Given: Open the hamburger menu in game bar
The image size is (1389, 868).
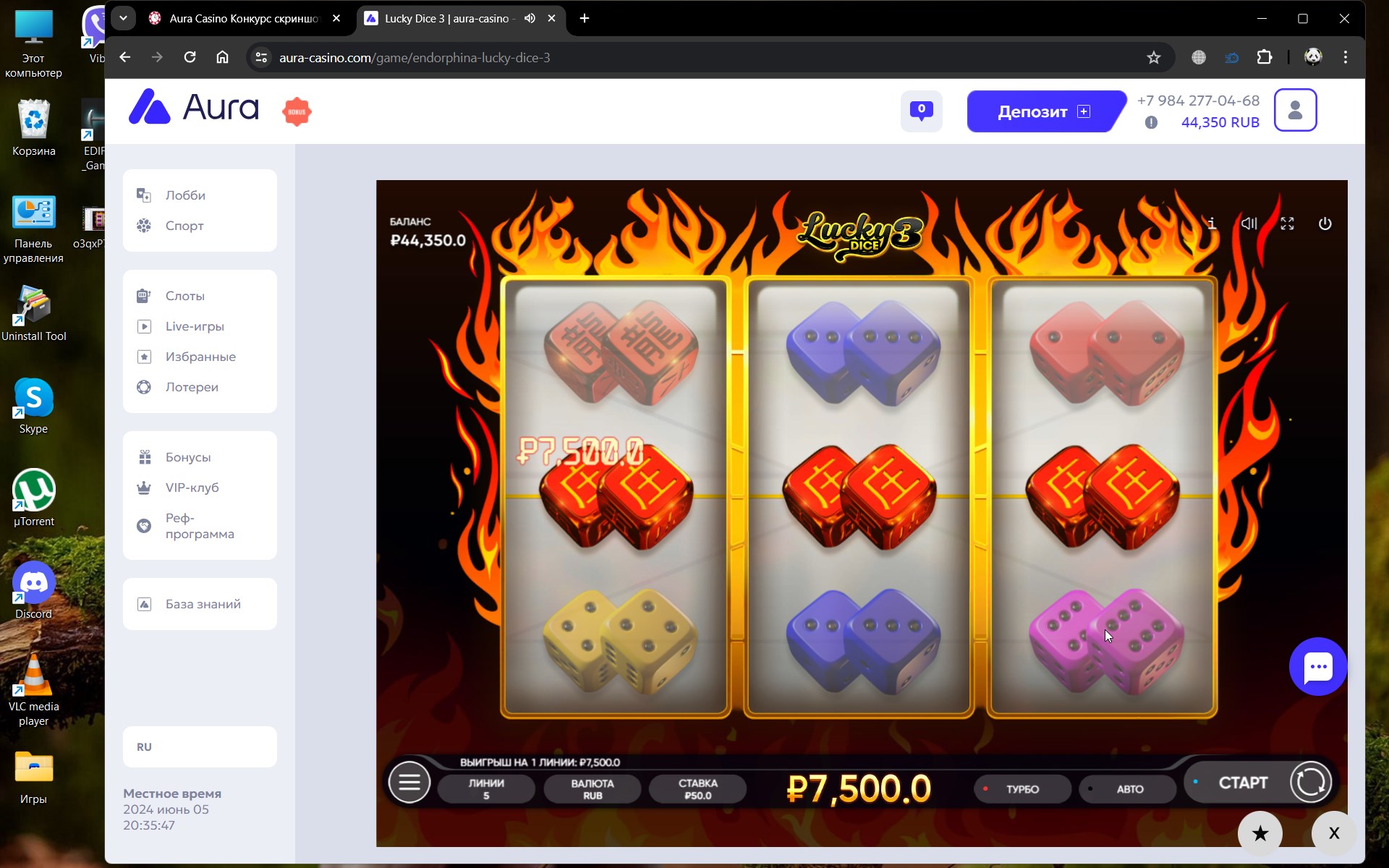Looking at the screenshot, I should [409, 782].
